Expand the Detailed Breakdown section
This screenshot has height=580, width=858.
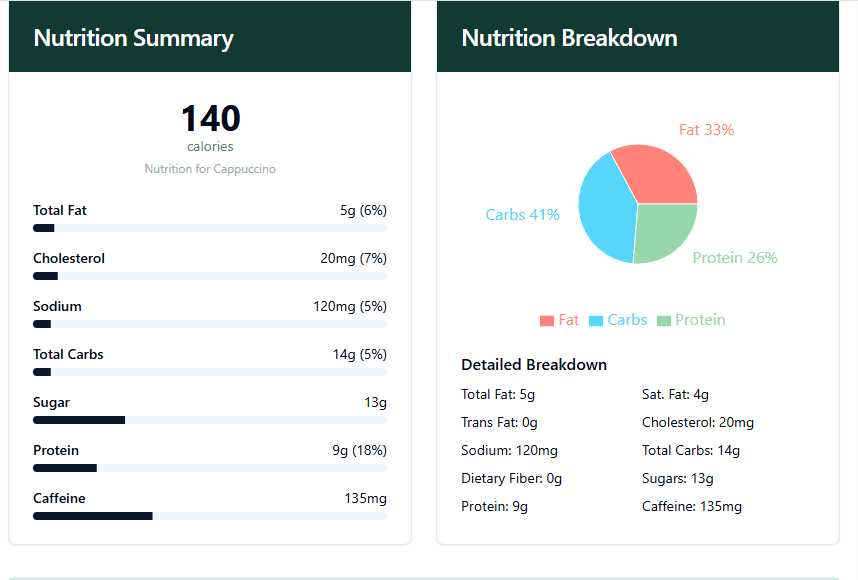[534, 365]
